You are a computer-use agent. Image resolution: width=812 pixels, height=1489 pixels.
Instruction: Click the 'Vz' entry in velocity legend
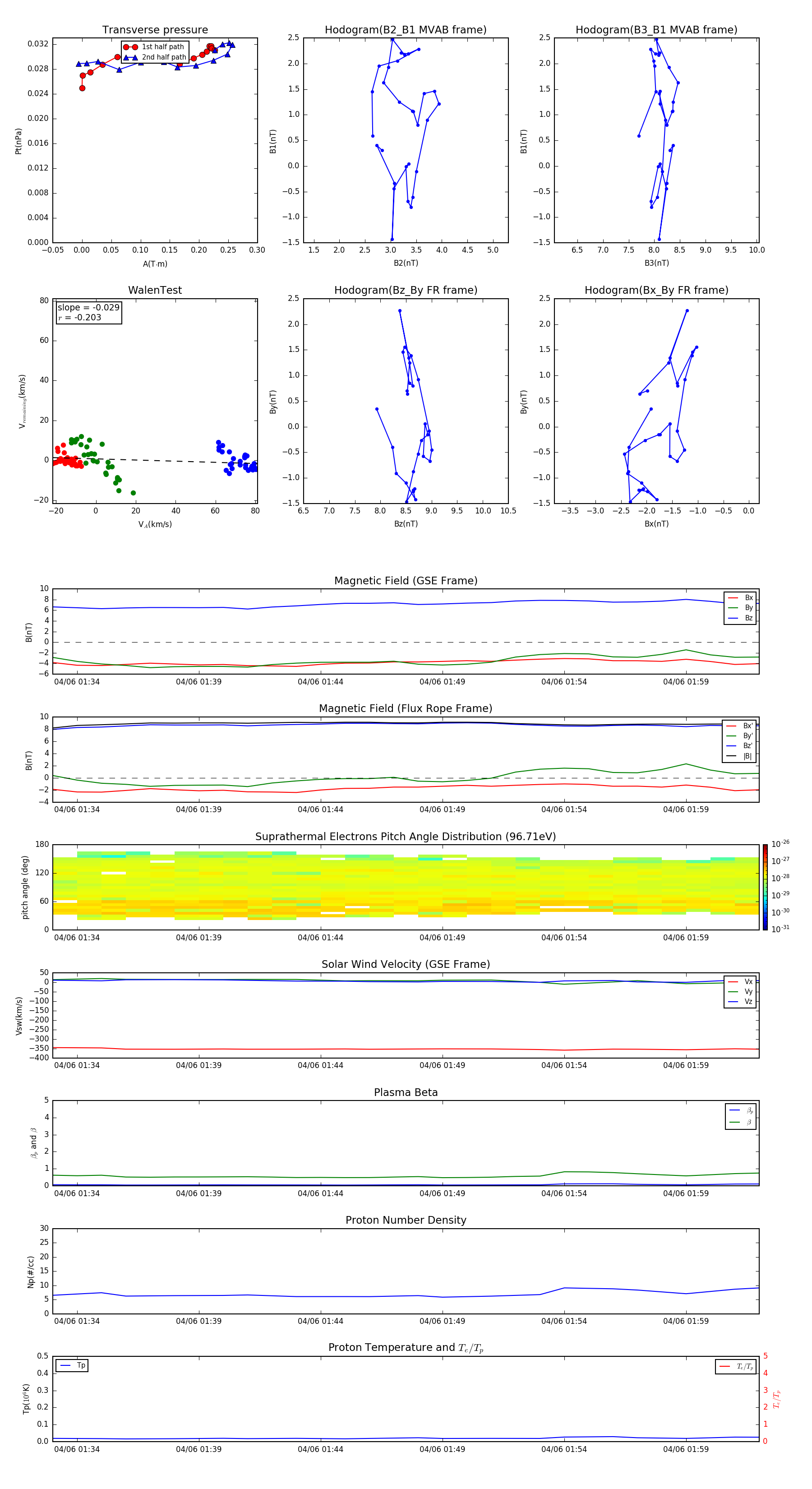tap(740, 1002)
